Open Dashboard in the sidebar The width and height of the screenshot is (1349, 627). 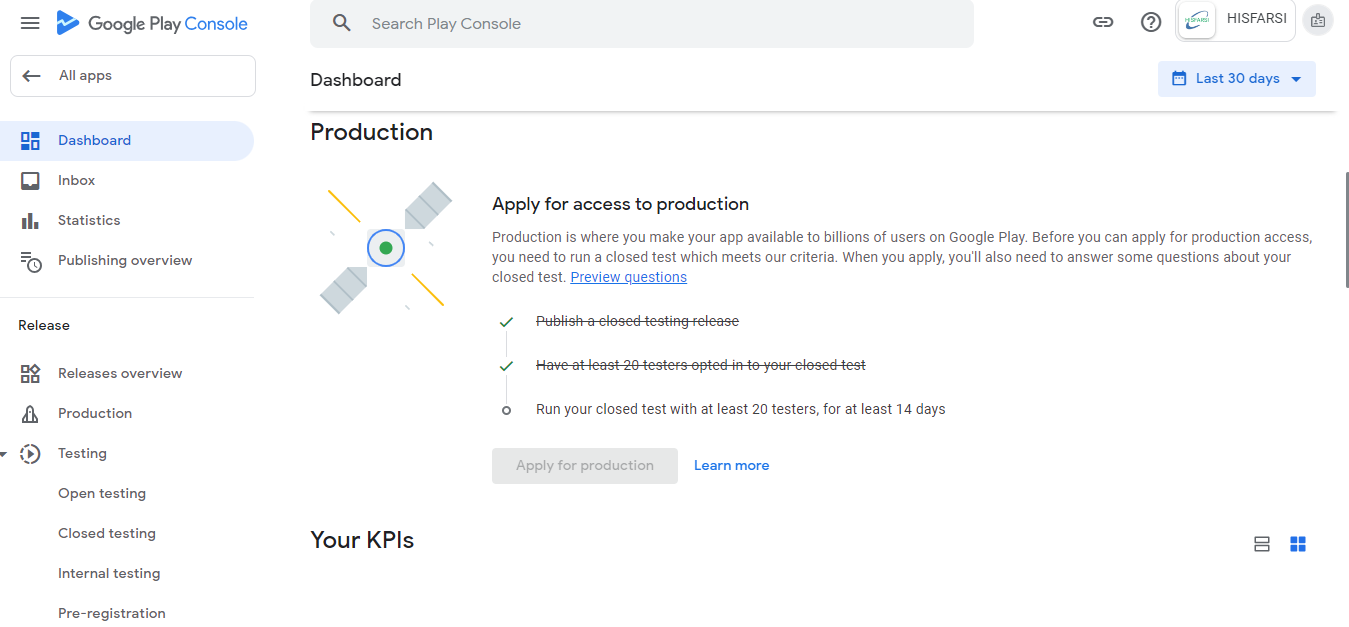(127, 141)
